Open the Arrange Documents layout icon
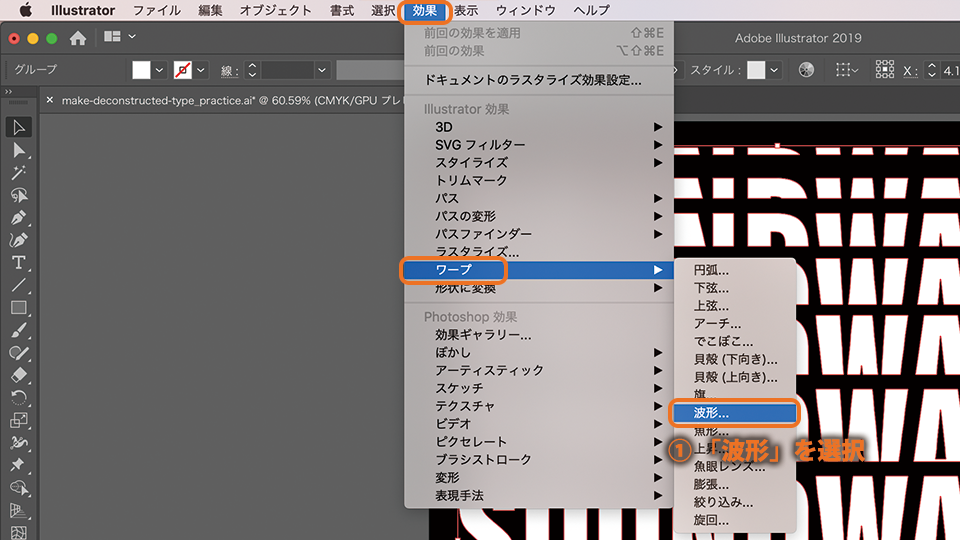Image resolution: width=960 pixels, height=540 pixels. pyautogui.click(x=112, y=37)
